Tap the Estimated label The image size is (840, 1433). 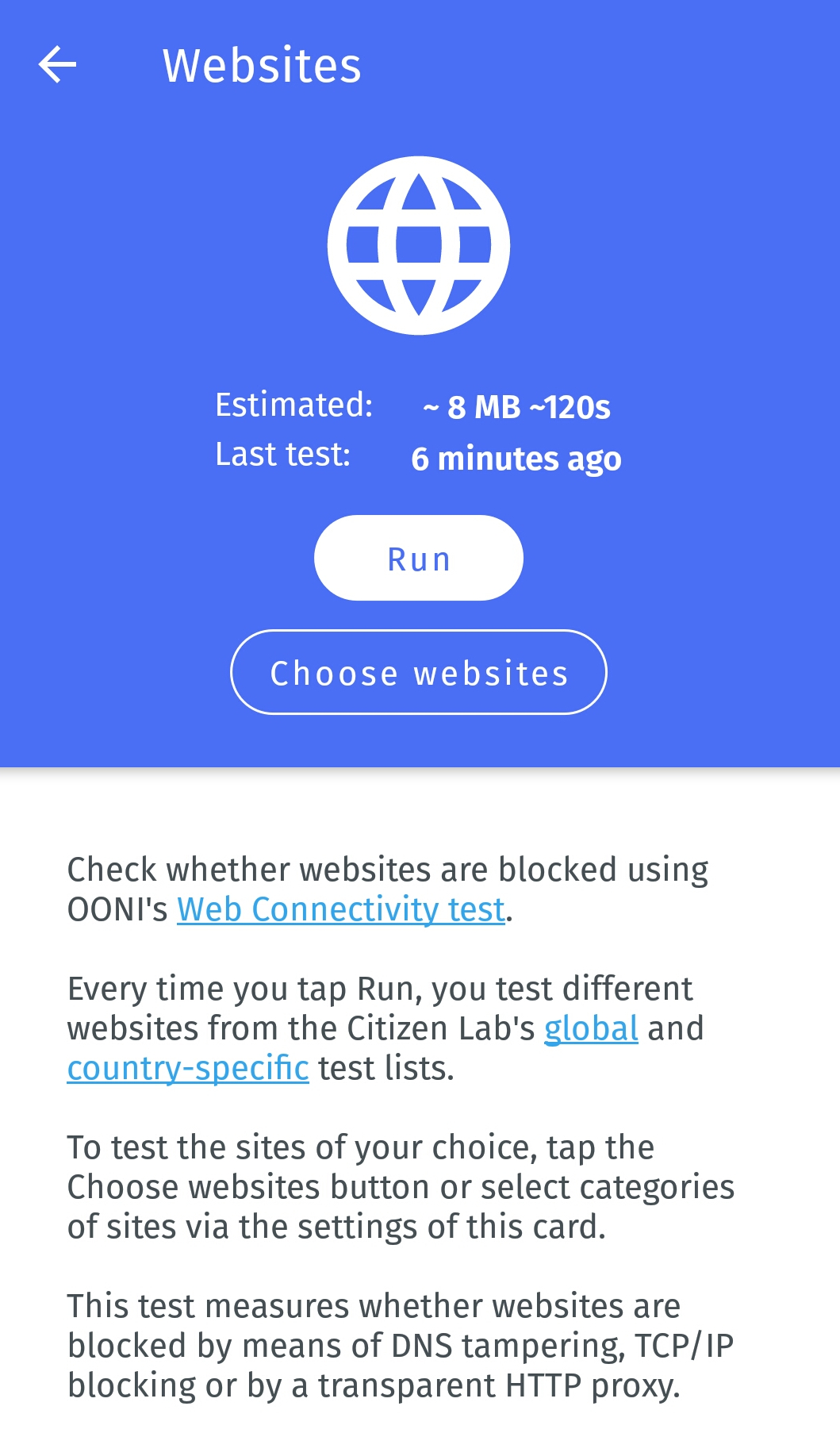[x=293, y=405]
